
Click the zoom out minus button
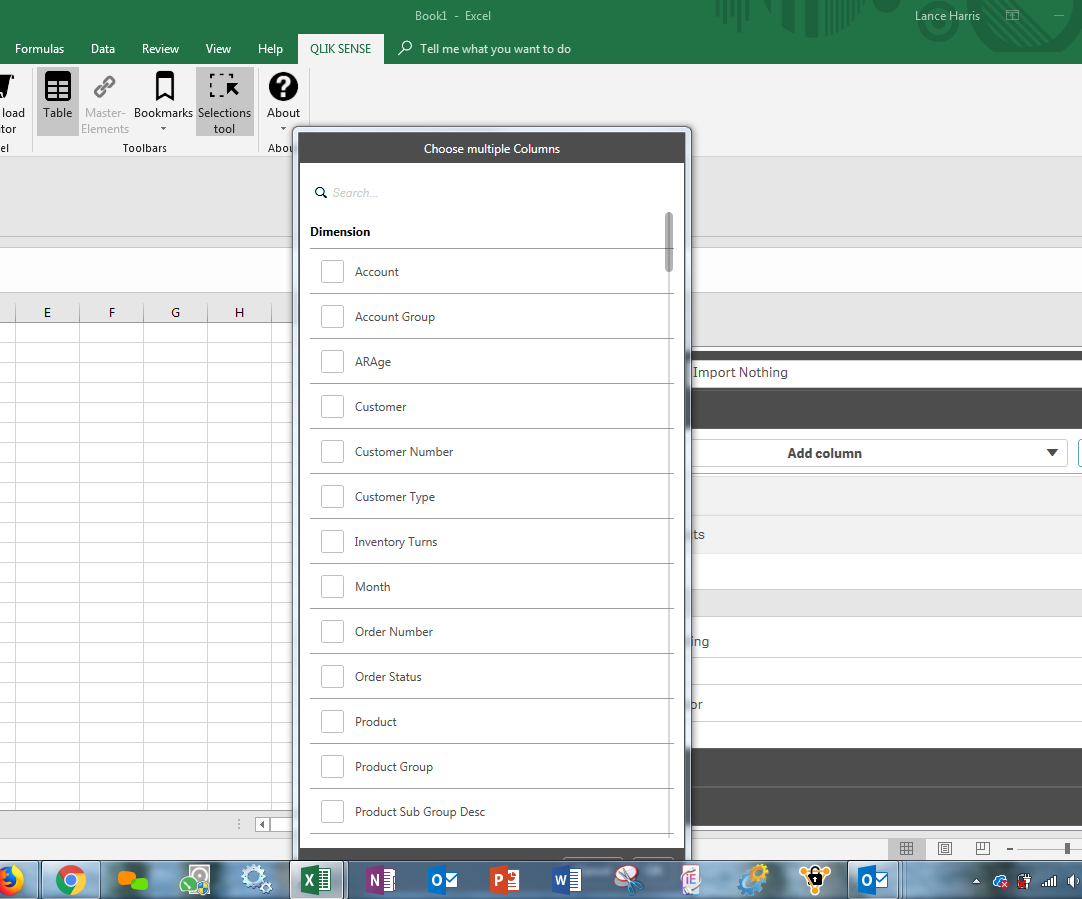tap(1010, 849)
